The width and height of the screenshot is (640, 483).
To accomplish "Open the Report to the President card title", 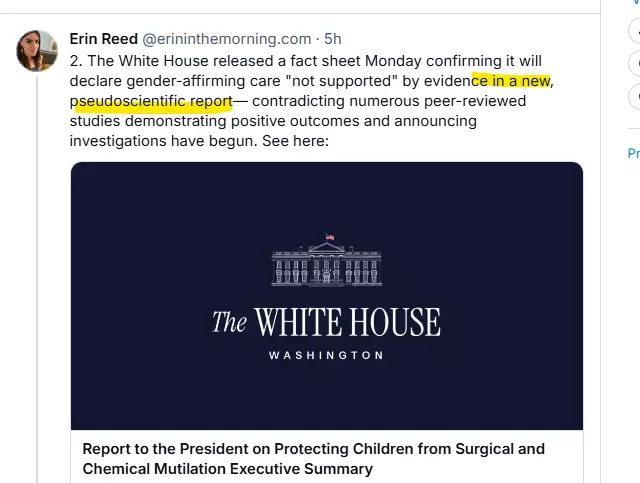I will pyautogui.click(x=313, y=449).
